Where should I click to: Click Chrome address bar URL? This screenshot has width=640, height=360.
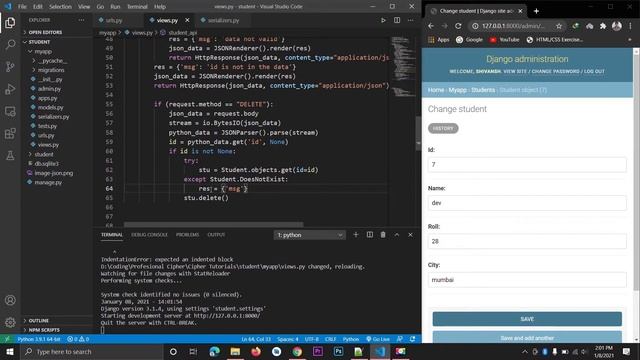coord(513,26)
